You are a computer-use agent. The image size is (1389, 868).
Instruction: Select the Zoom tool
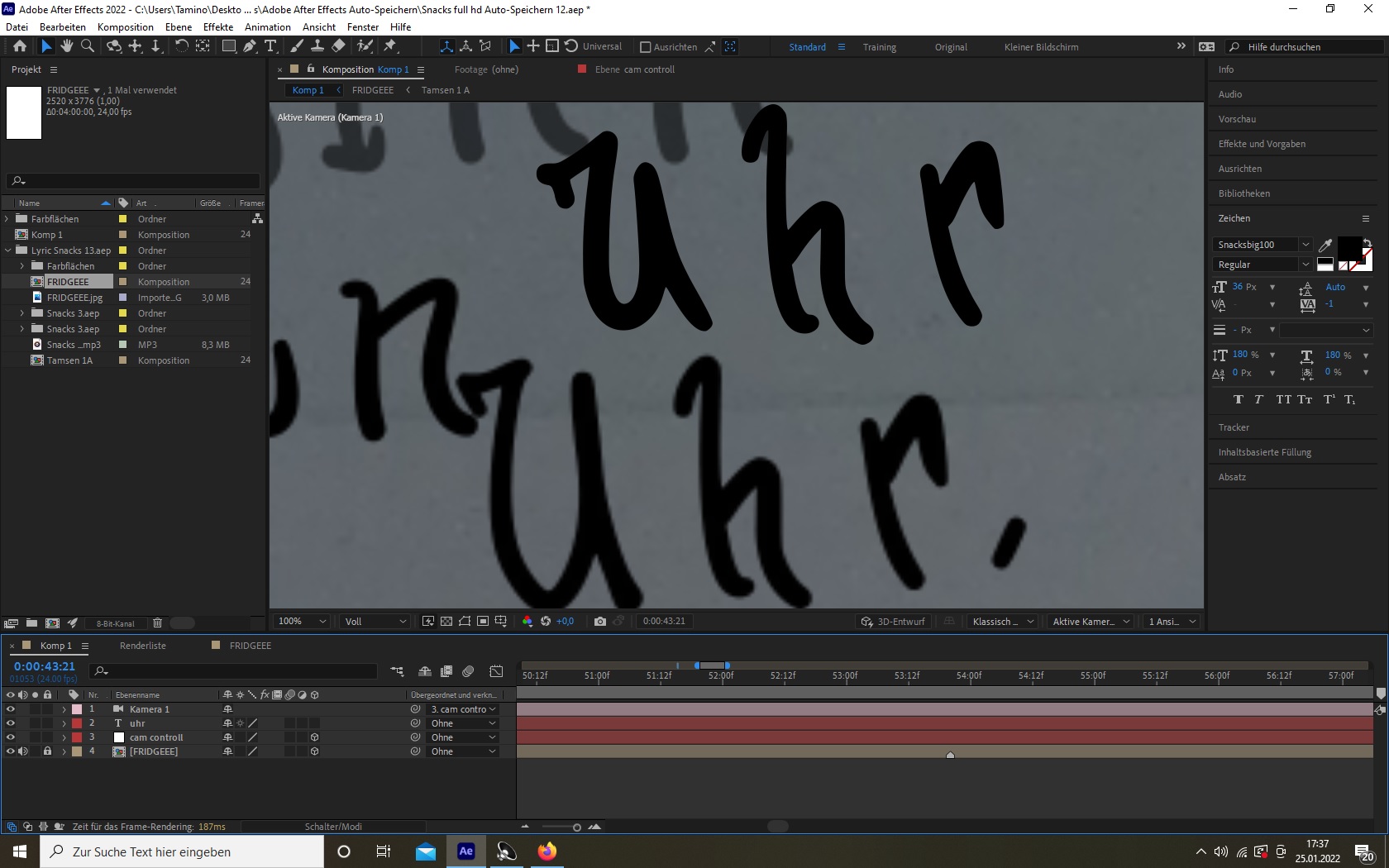(x=87, y=46)
